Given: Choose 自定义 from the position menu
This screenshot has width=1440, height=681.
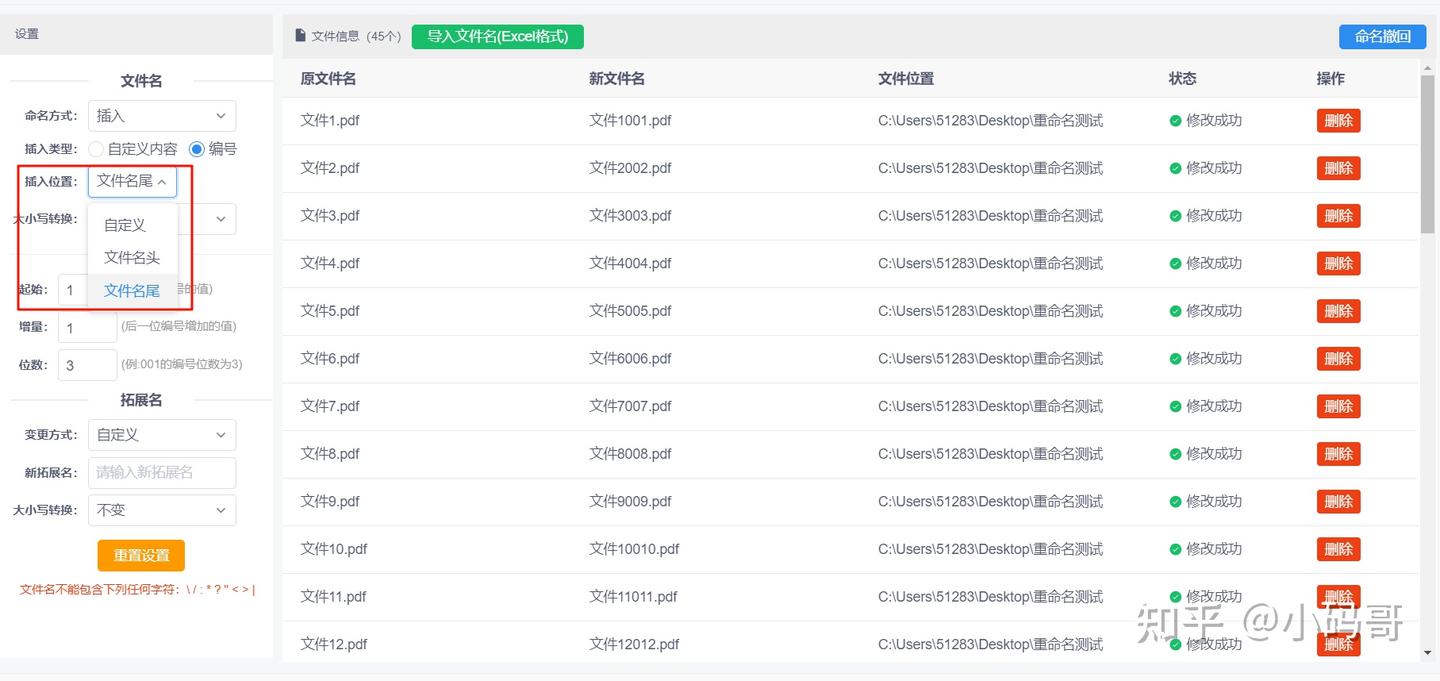Looking at the screenshot, I should 125,225.
